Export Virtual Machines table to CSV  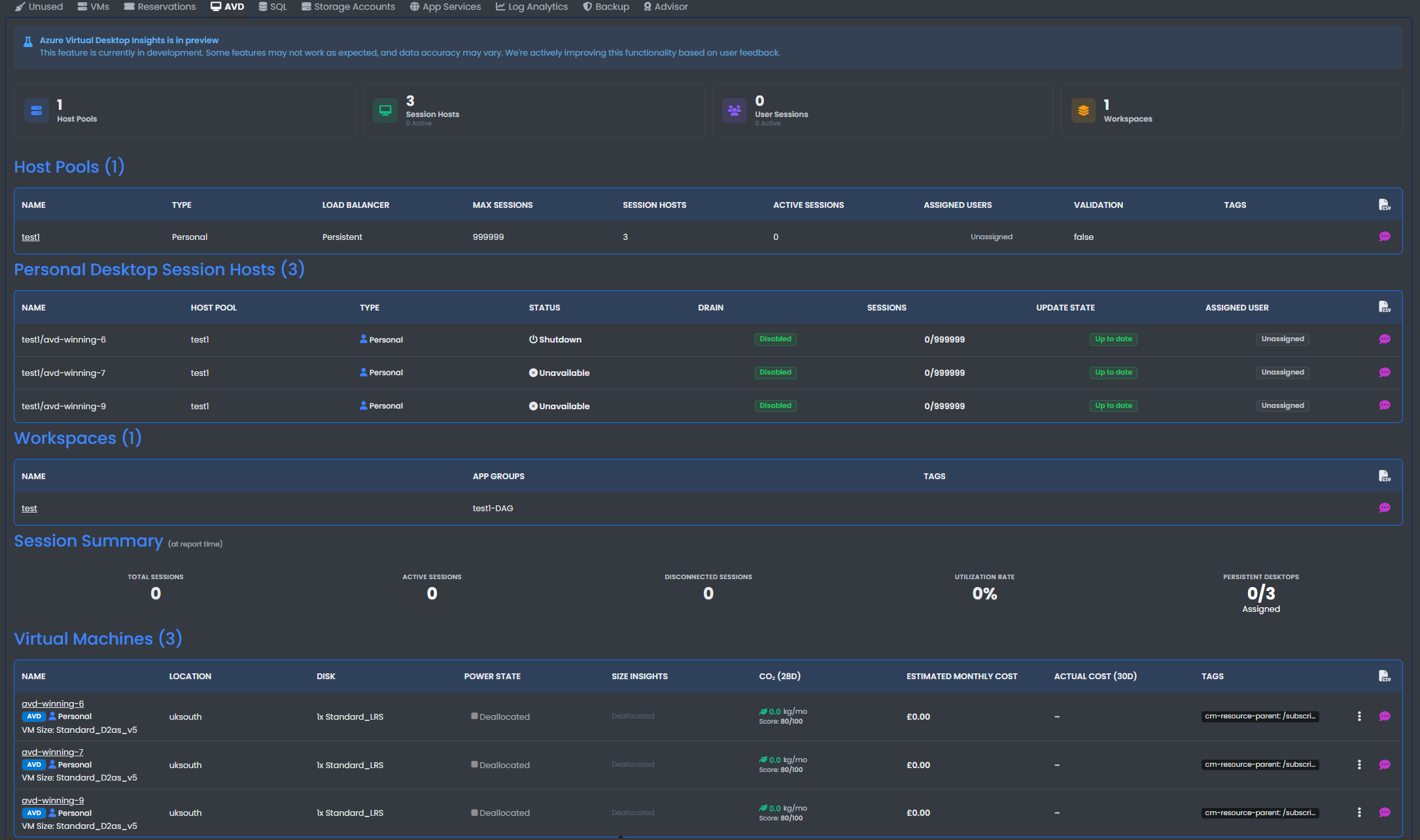pos(1384,676)
